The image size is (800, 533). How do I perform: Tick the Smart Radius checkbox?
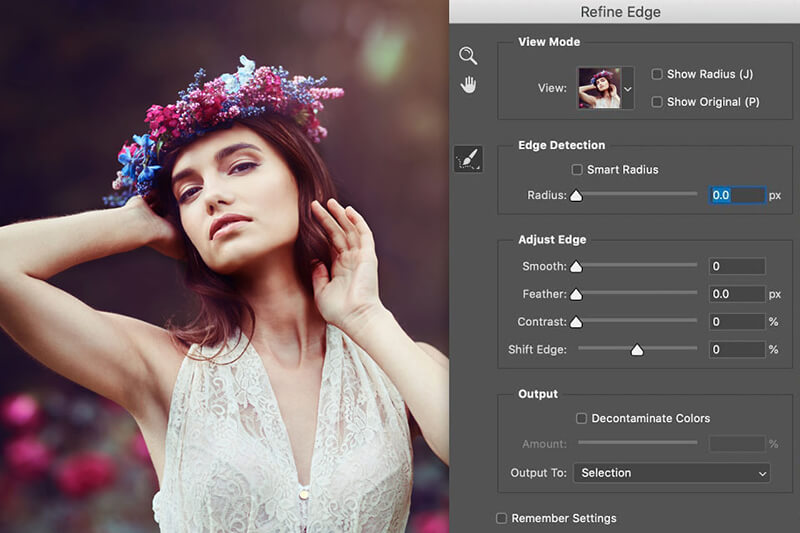pyautogui.click(x=577, y=169)
